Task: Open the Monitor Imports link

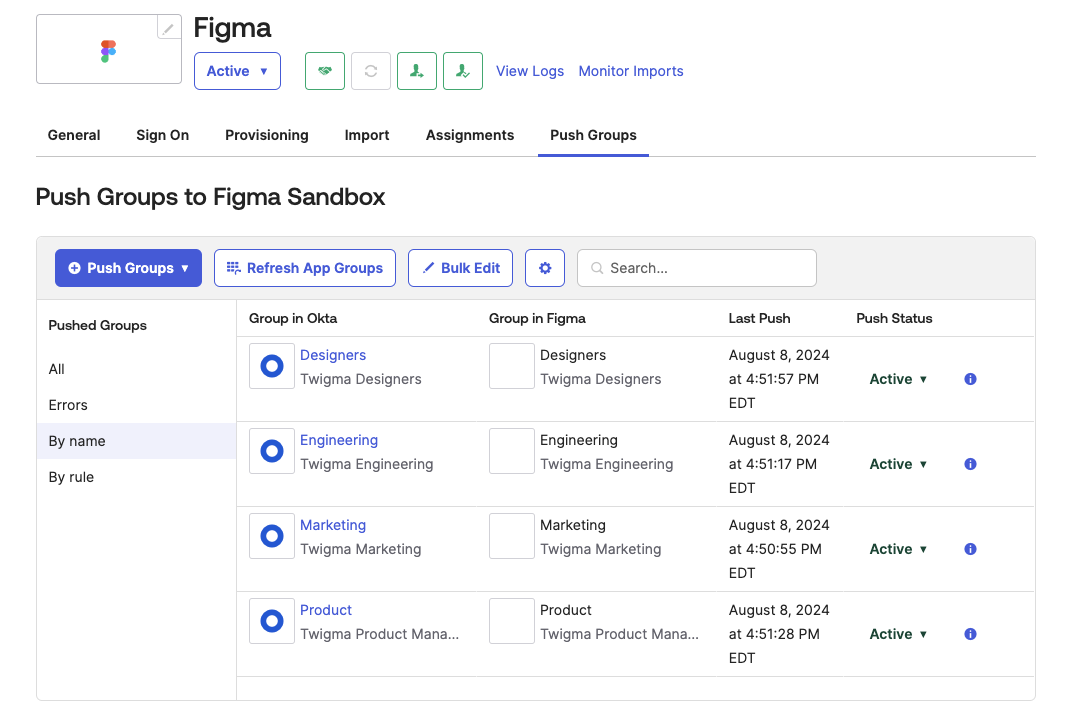Action: [x=631, y=71]
